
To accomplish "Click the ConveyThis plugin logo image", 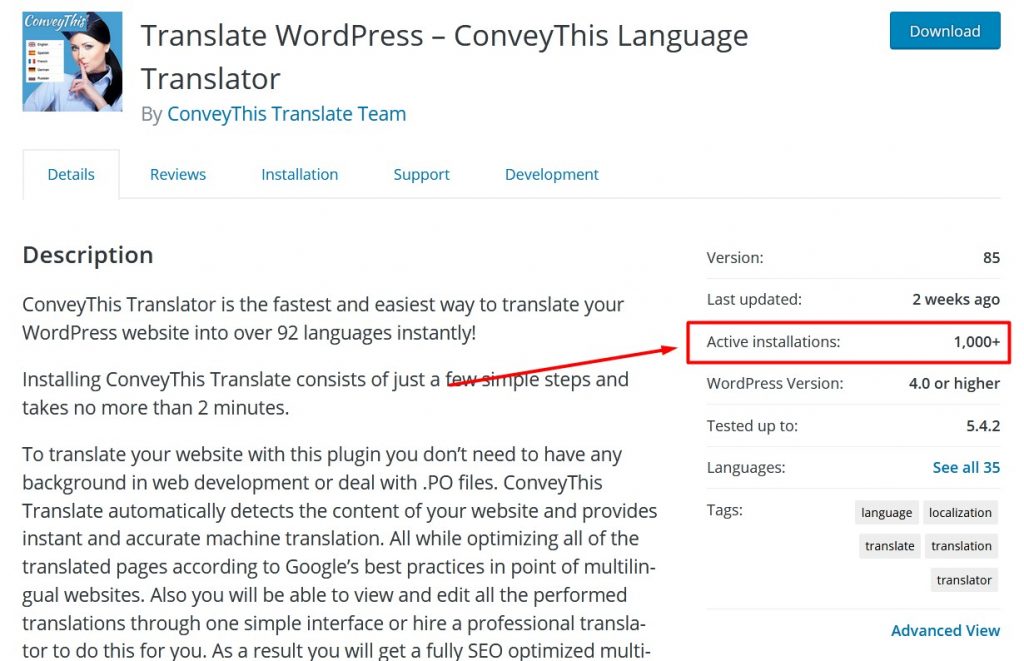I will [x=72, y=61].
